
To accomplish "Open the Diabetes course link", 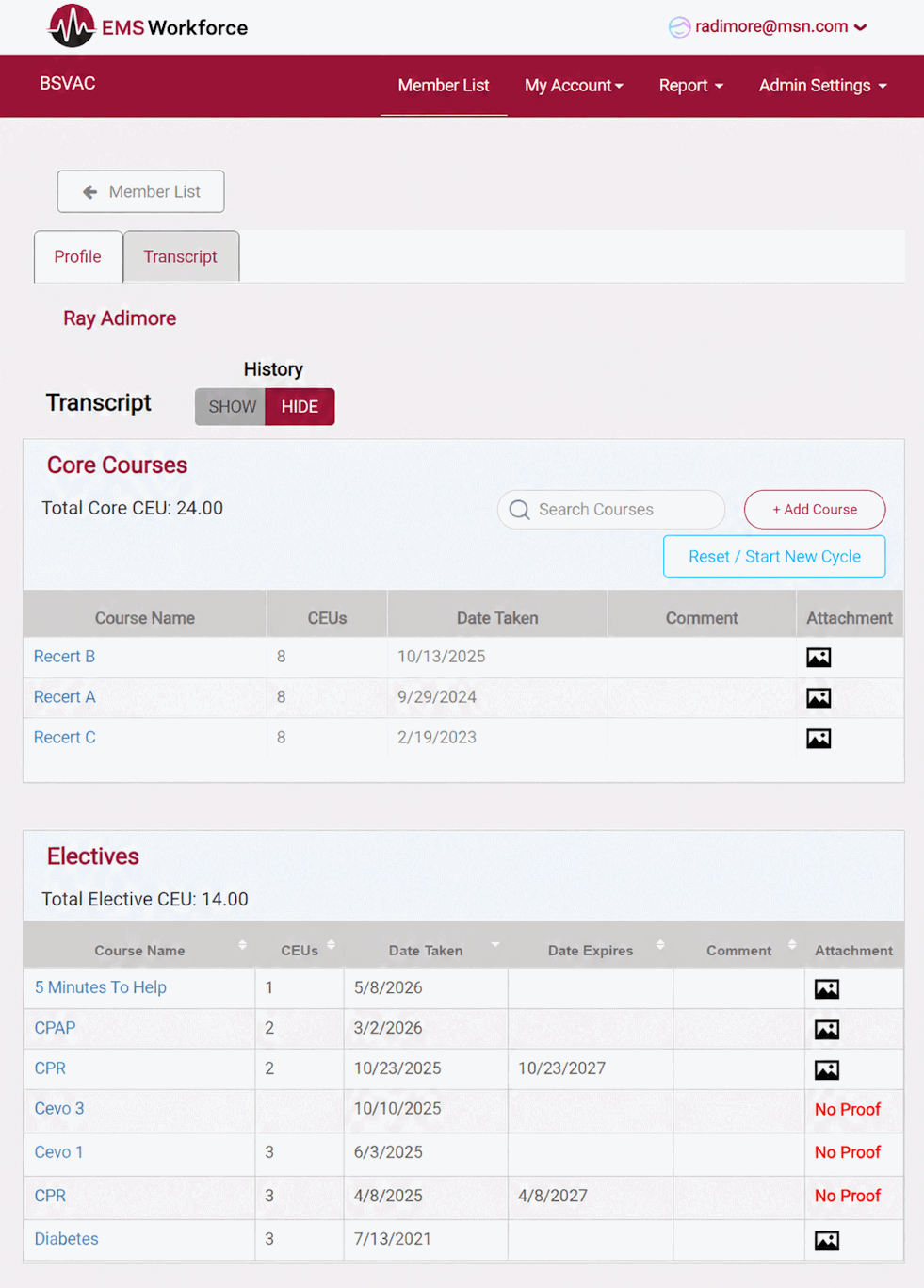I will click(66, 1239).
